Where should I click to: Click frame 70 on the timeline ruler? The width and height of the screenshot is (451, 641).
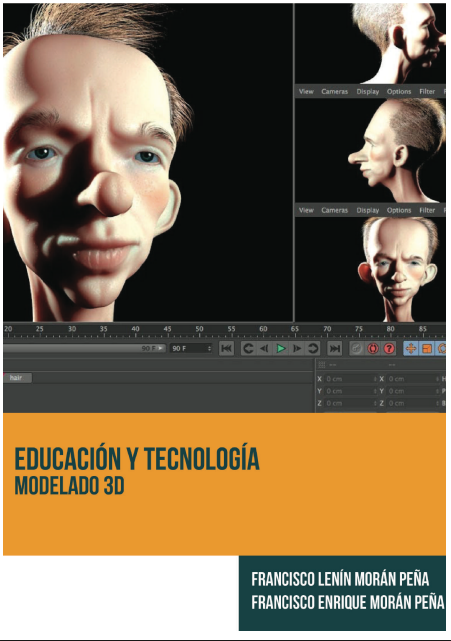click(x=327, y=329)
